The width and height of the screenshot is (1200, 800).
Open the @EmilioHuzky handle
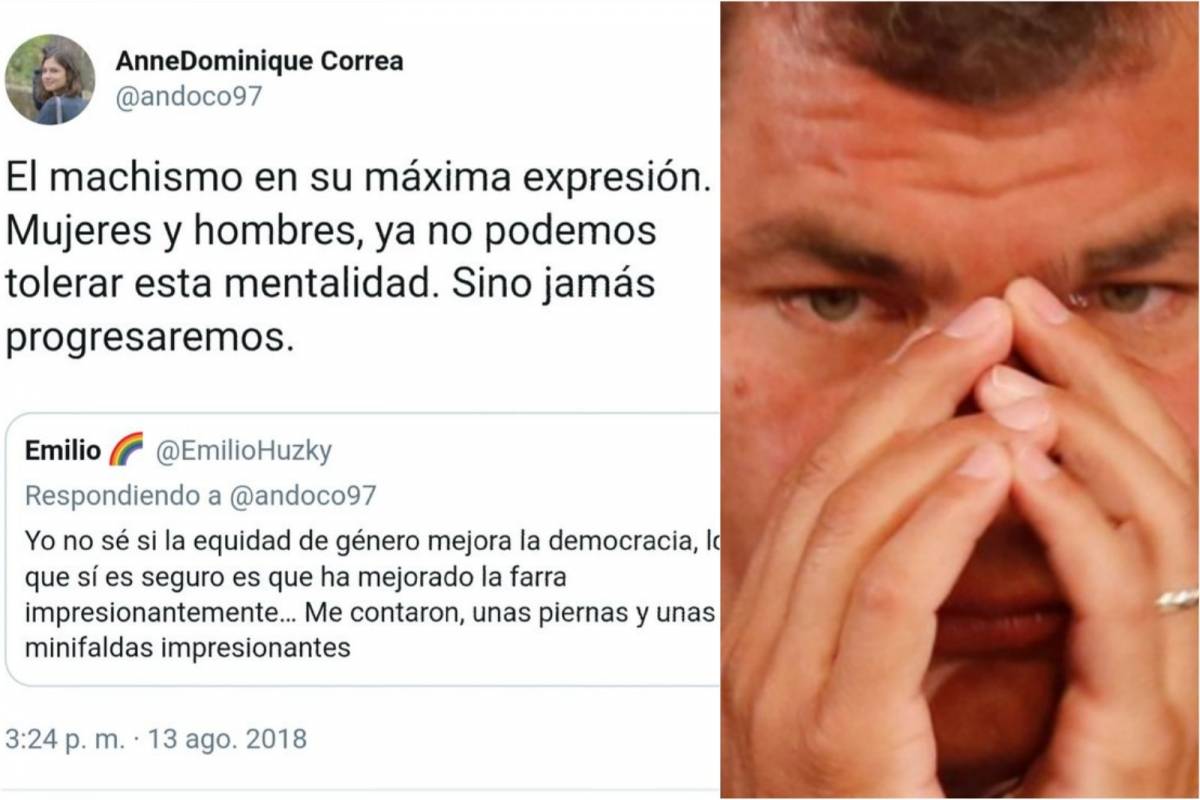click(243, 451)
